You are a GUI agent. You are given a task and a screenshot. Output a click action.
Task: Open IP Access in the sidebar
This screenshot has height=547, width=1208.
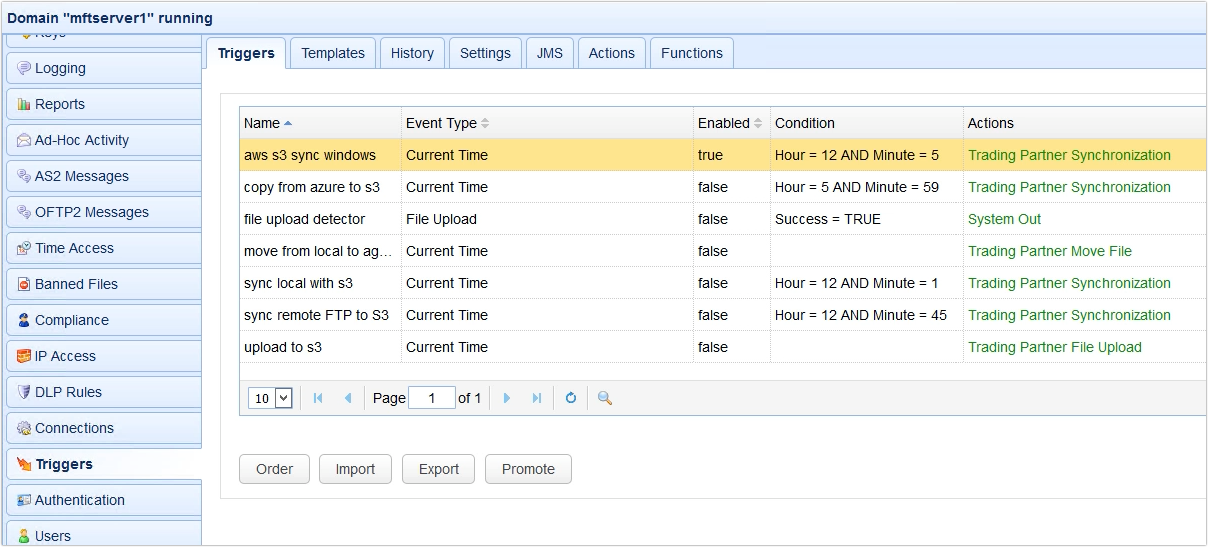click(65, 356)
